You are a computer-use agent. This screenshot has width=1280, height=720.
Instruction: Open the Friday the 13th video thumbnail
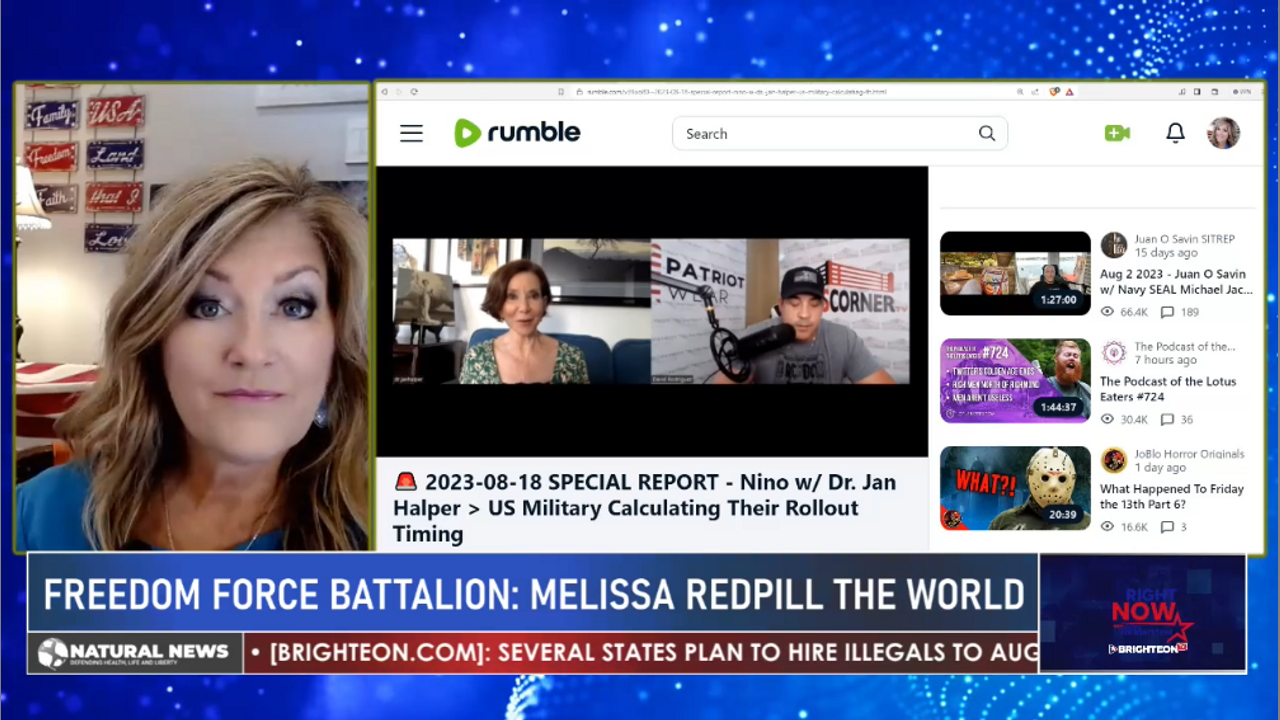[1014, 488]
